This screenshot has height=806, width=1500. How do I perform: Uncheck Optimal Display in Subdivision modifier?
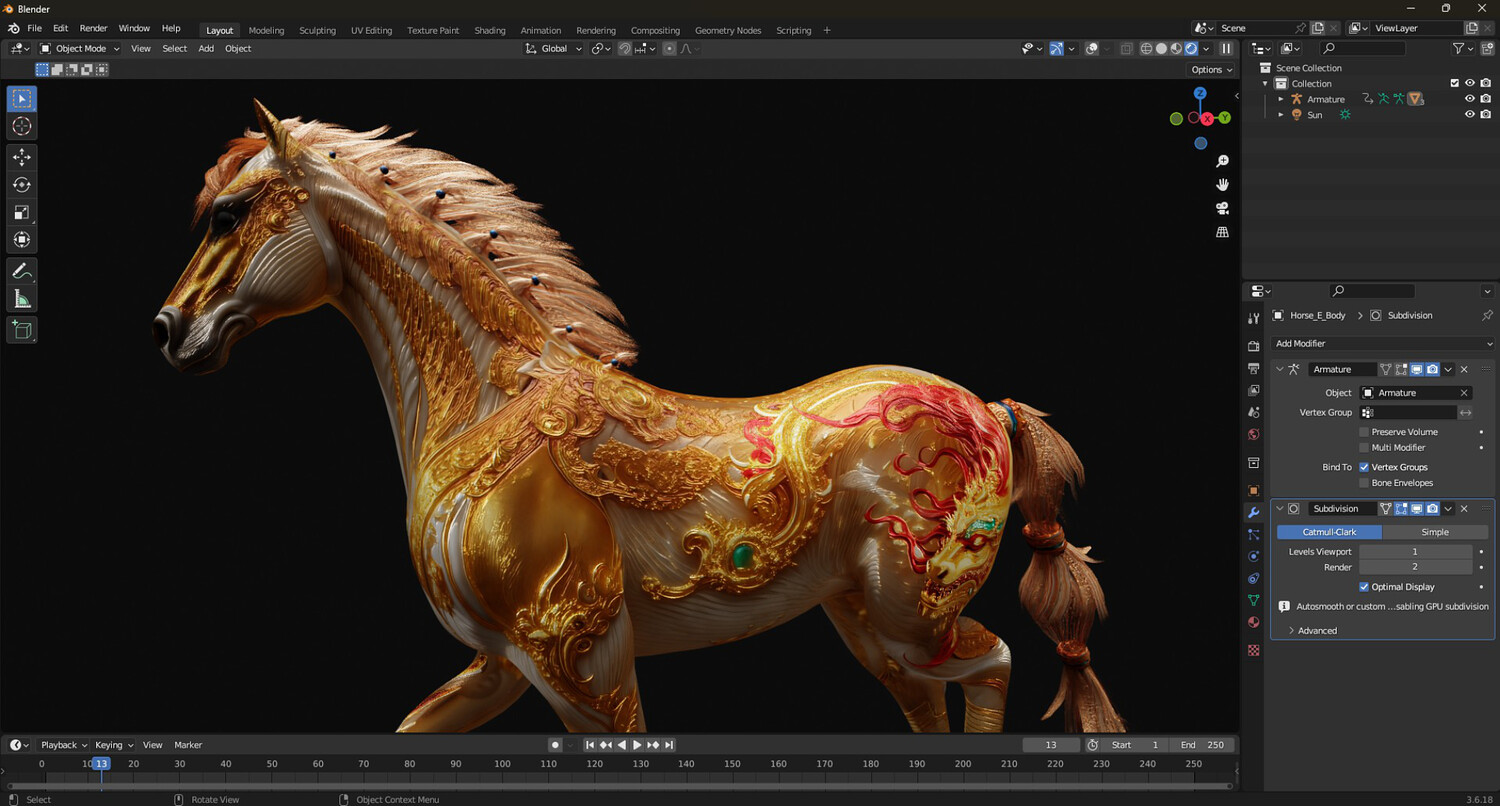pos(1364,587)
